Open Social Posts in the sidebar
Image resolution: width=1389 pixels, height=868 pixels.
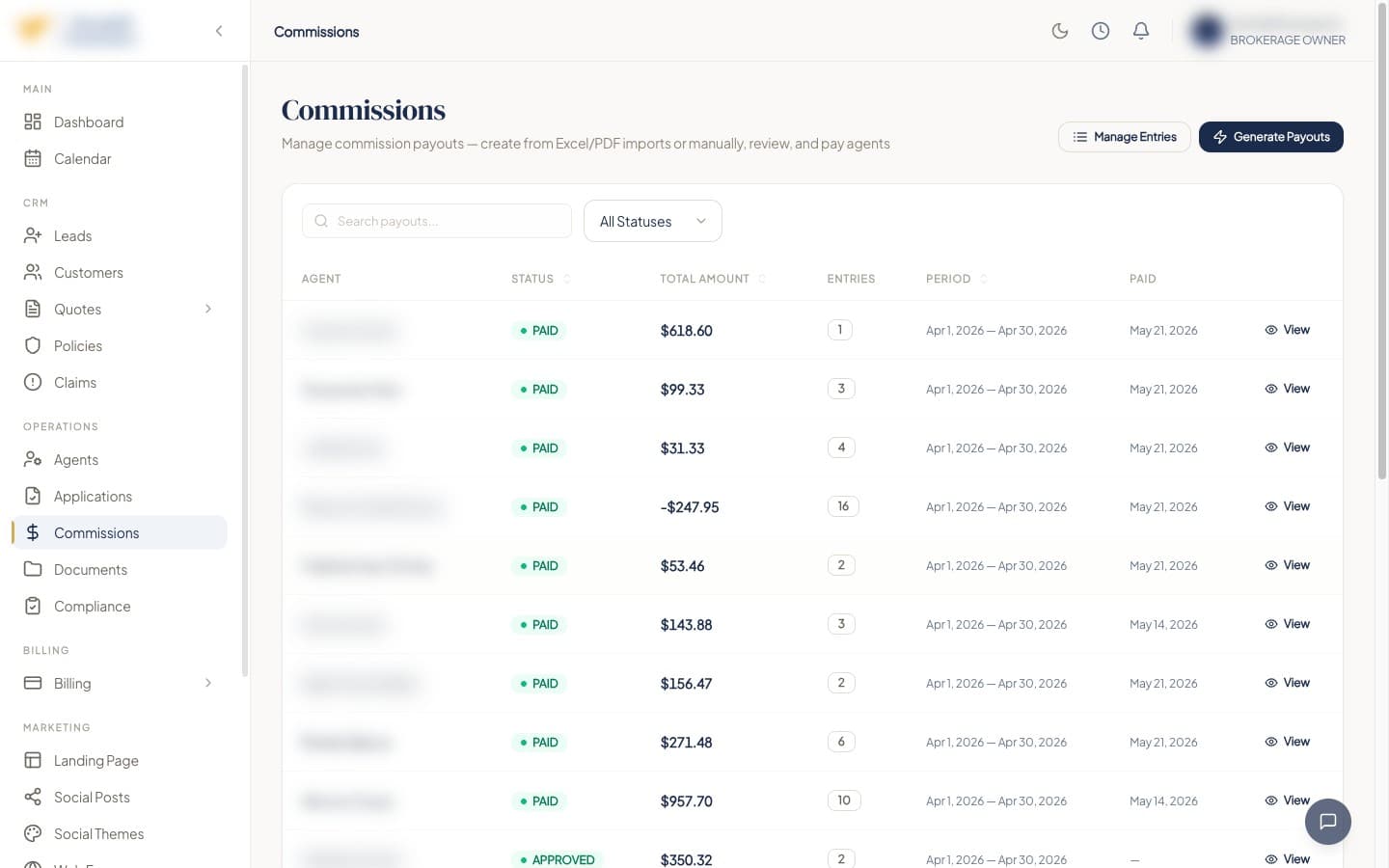pos(120,797)
